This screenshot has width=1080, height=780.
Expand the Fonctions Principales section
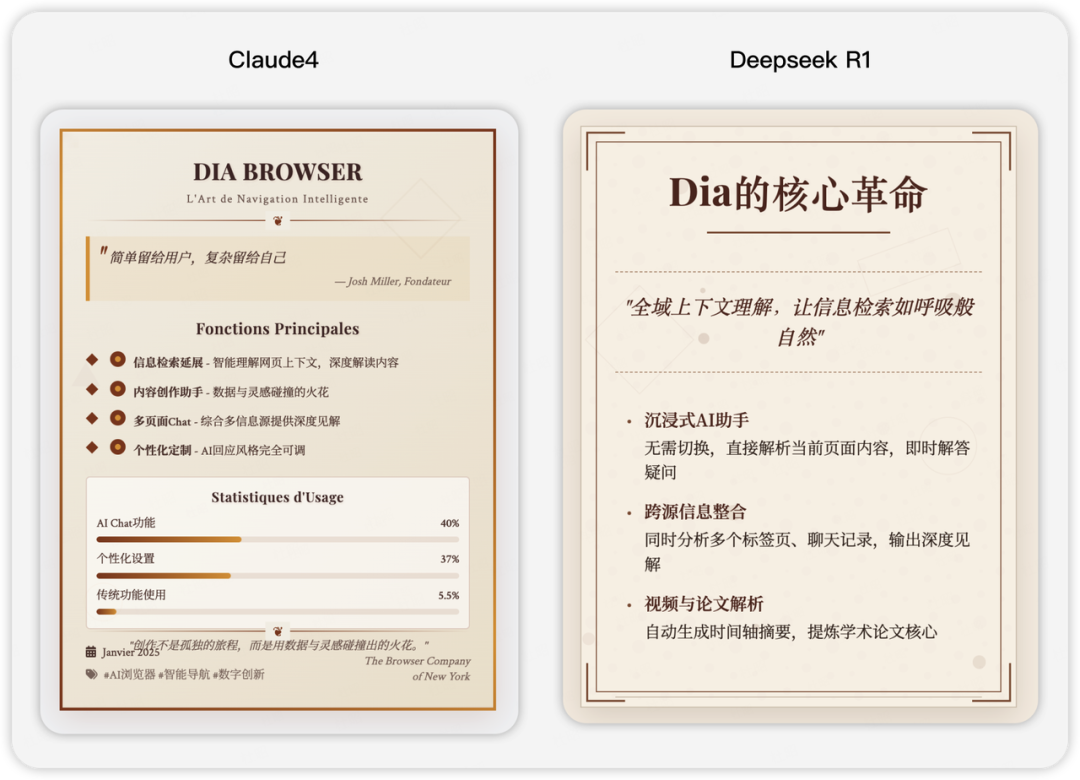coord(277,329)
